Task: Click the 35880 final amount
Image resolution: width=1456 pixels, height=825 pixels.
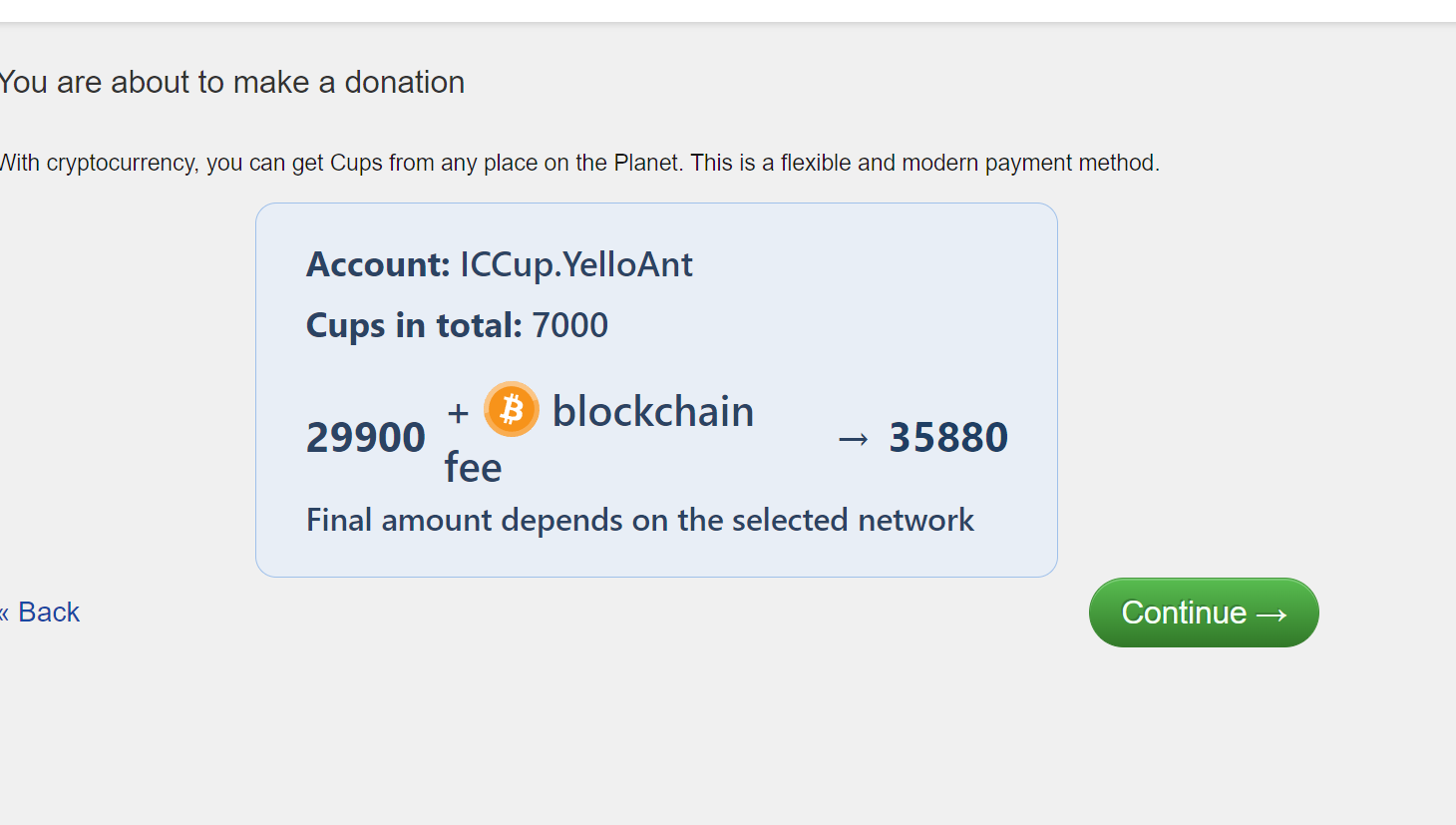Action: pos(948,437)
